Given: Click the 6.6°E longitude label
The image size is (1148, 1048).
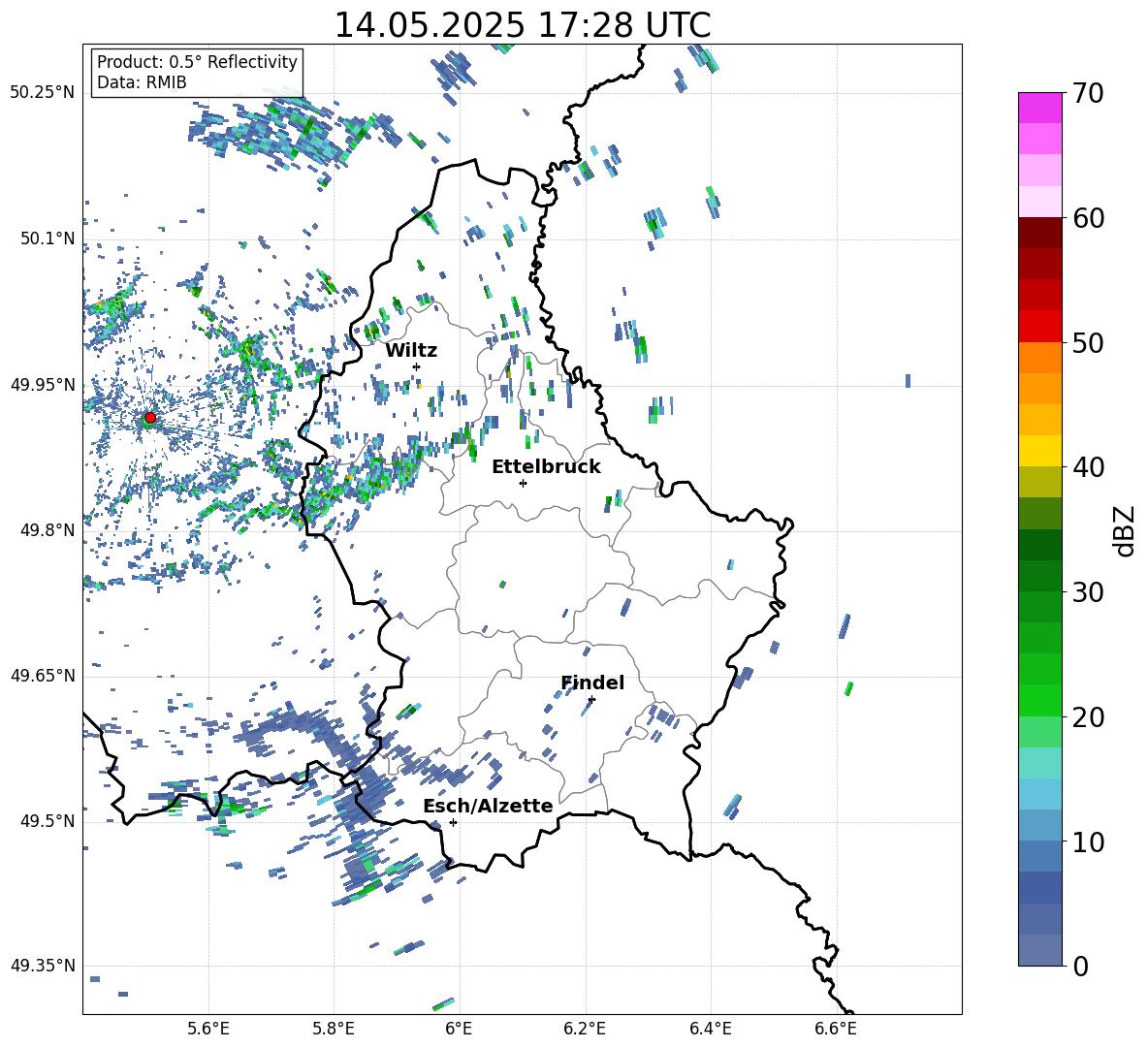Looking at the screenshot, I should click(836, 1030).
